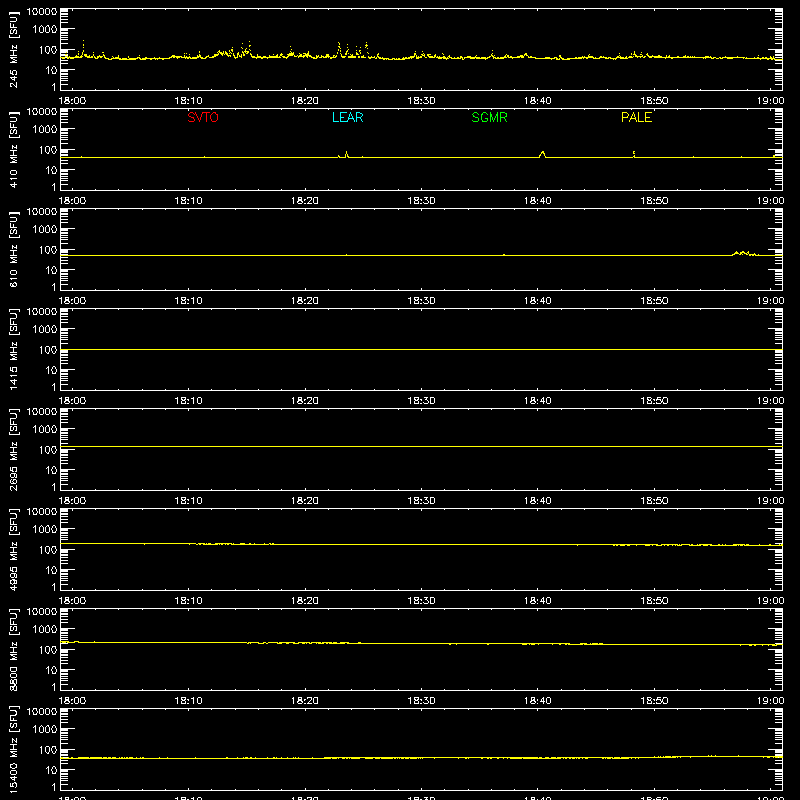Select the 1415 MHz [SFU] axis title
The image size is (800, 800).
pyautogui.click(x=14, y=349)
